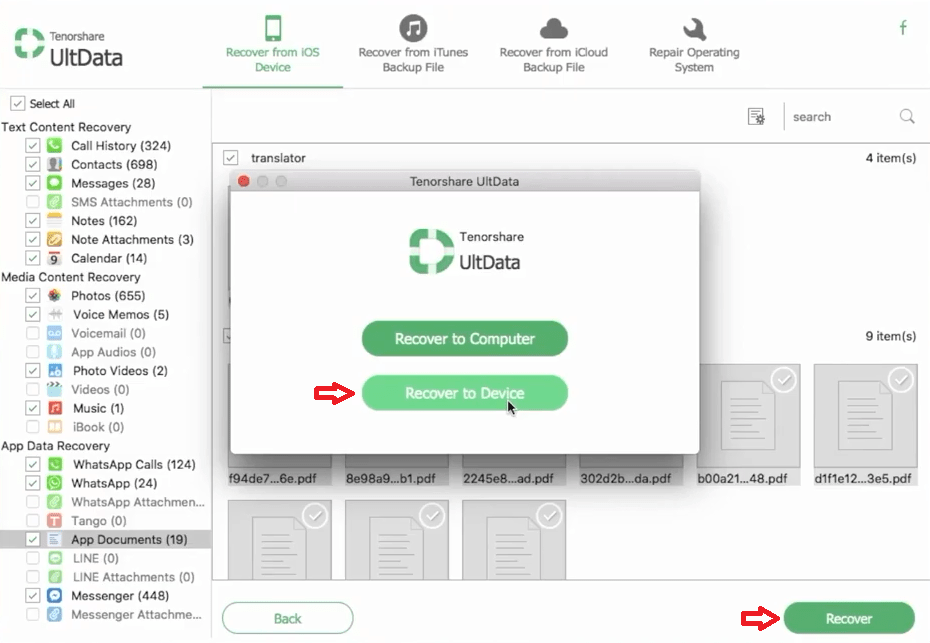Click the export list icon beside search bar

pos(757,116)
